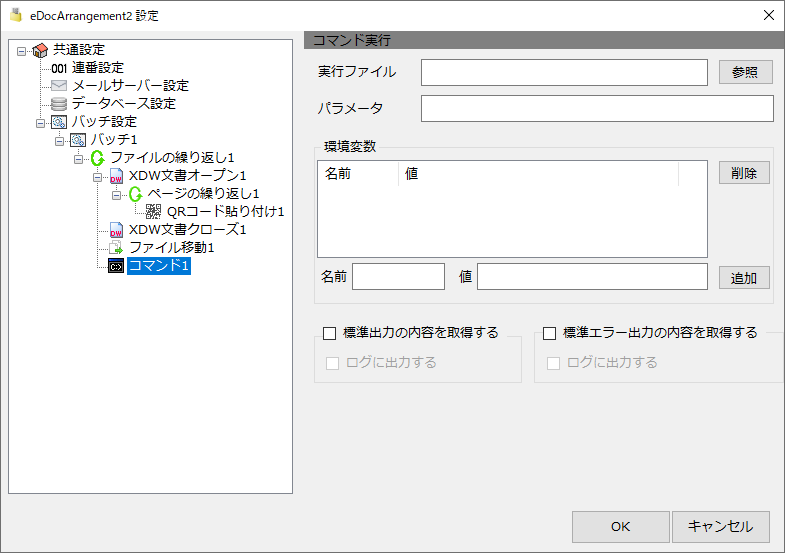Select the DW document icon for XDW文書オープン1
The width and height of the screenshot is (785, 553).
(116, 176)
